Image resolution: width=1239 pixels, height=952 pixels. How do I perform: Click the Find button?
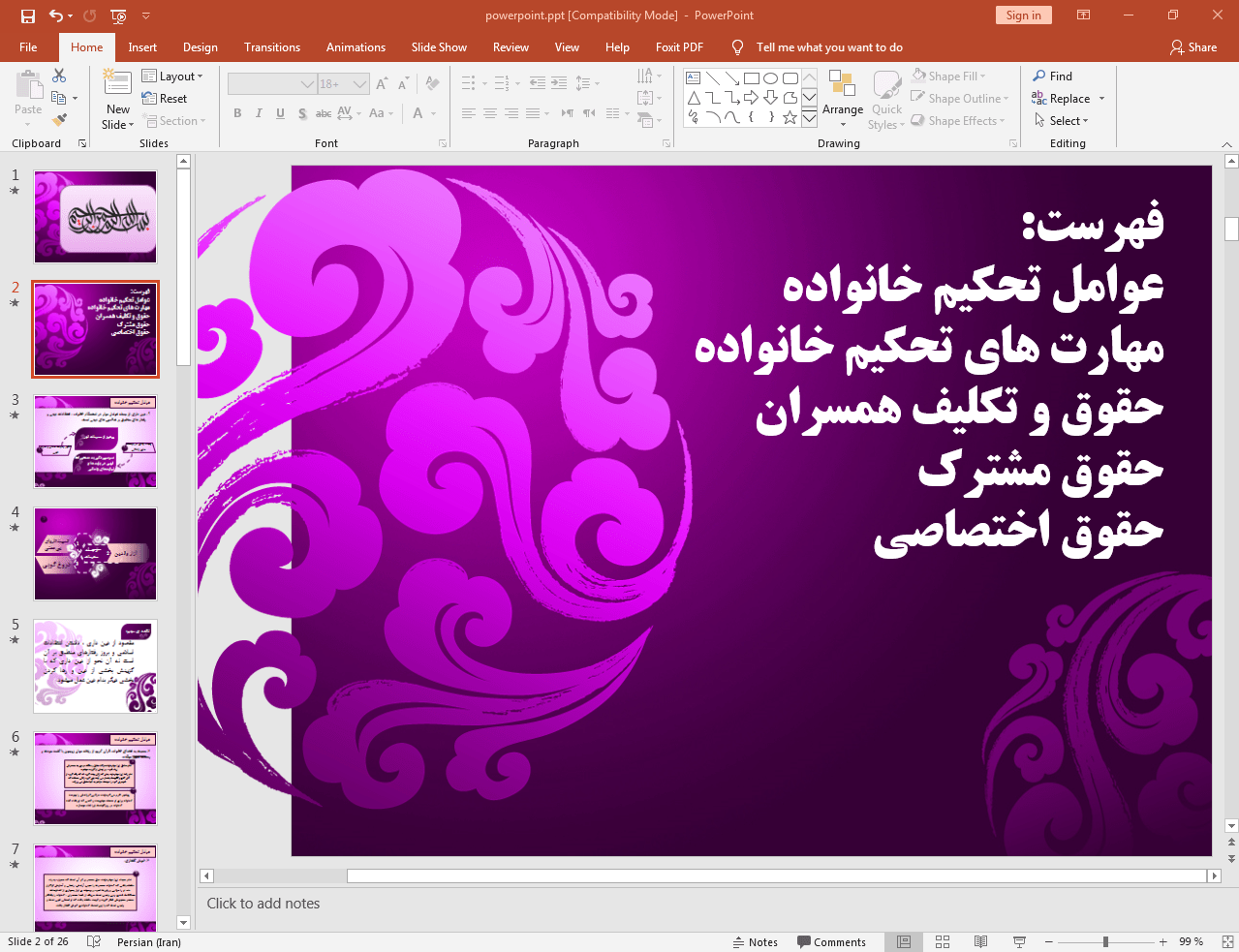pyautogui.click(x=1053, y=76)
